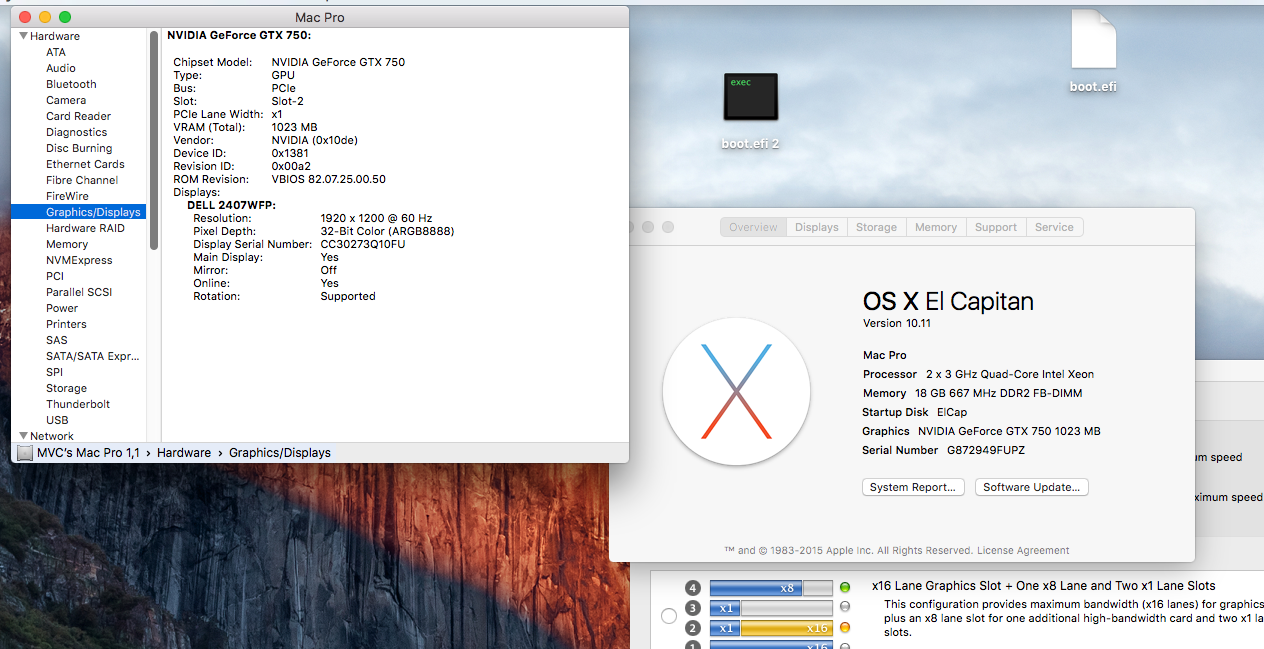Select Storage in the Hardware sidebar
Viewport: 1264px width, 649px height.
coord(66,388)
